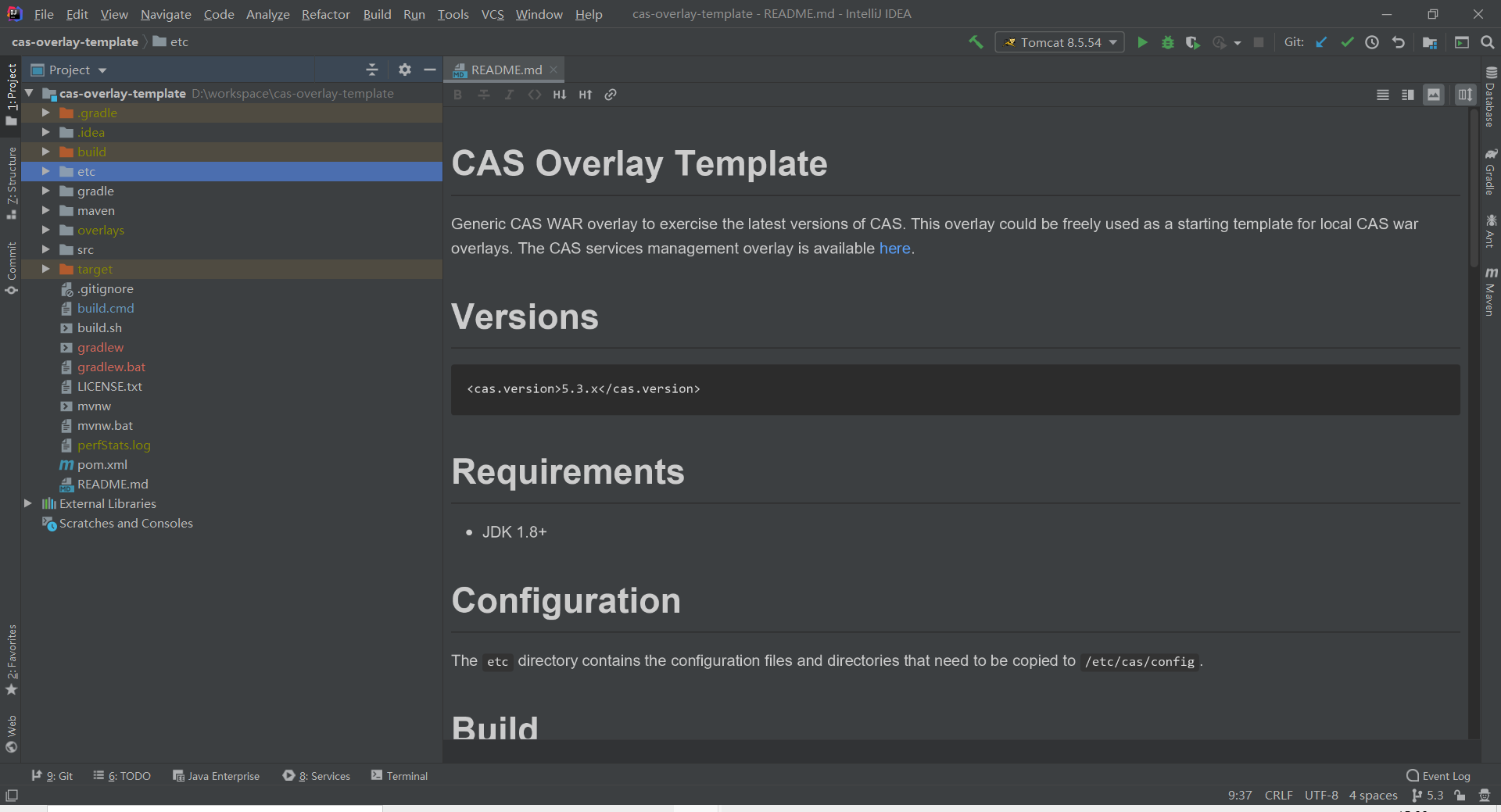Image resolution: width=1501 pixels, height=812 pixels.
Task: Collapse the cas-overlay-template root node
Action: [28, 93]
